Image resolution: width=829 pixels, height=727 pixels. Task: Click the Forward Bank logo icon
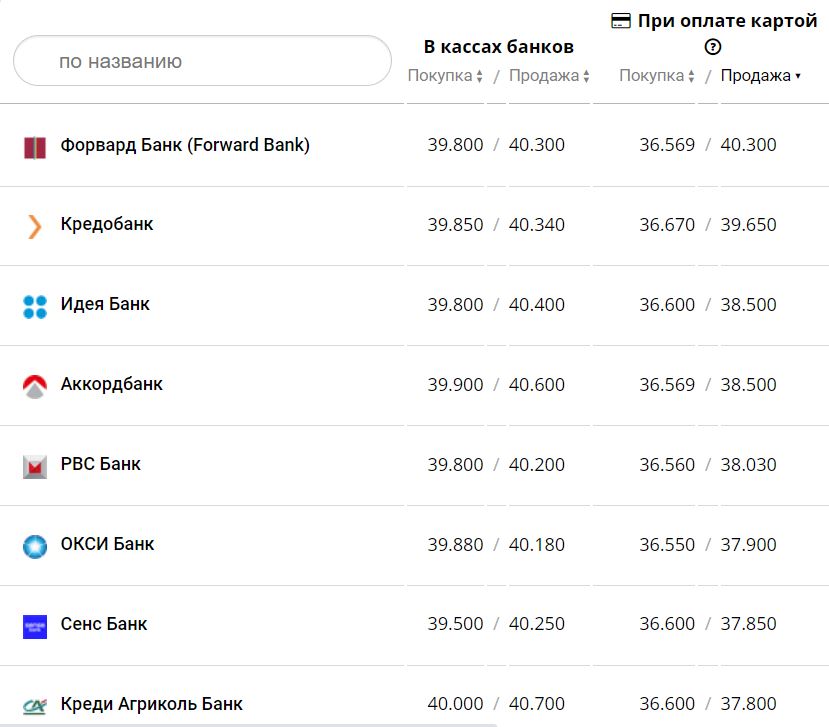[35, 147]
